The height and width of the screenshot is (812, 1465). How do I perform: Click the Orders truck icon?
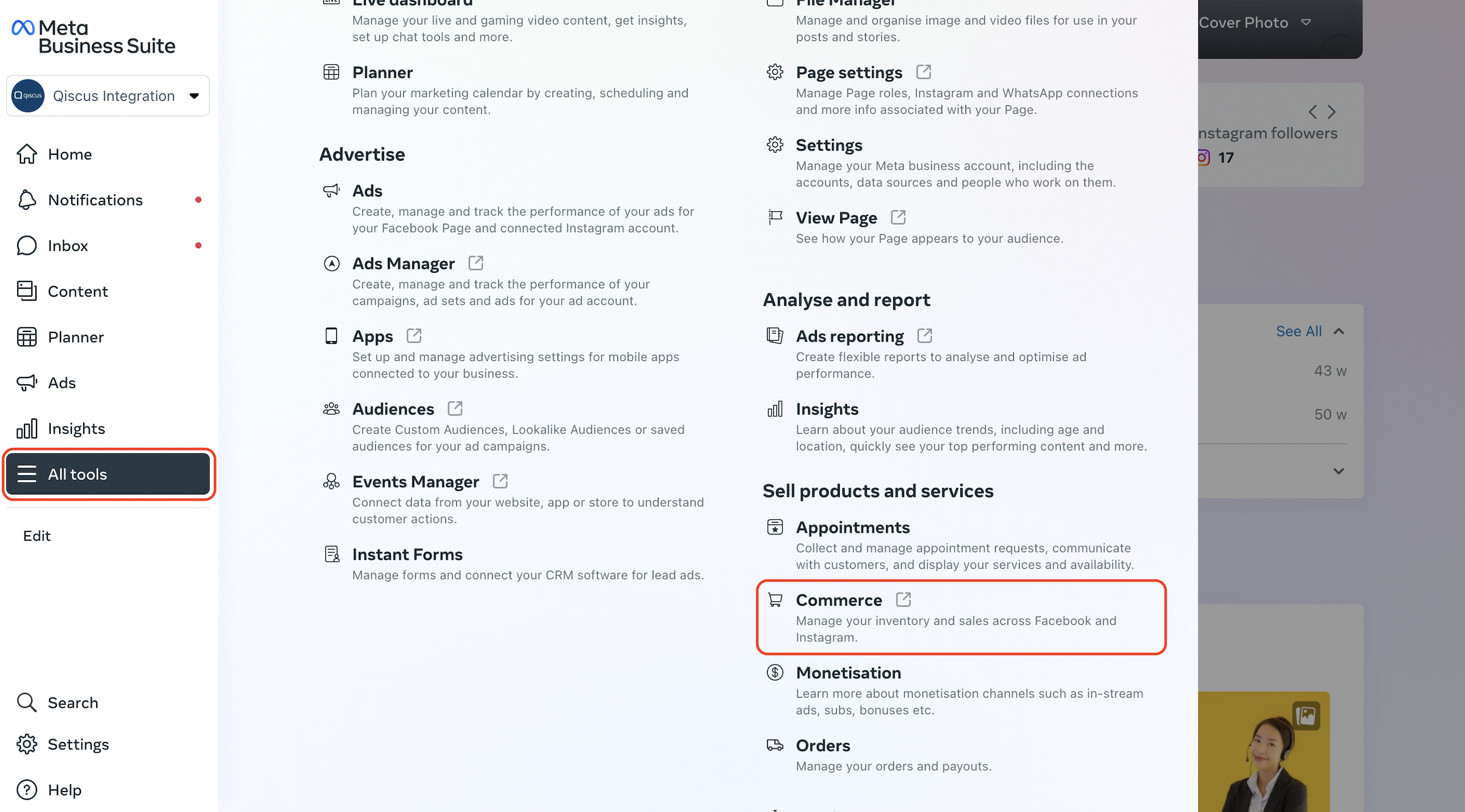point(775,745)
